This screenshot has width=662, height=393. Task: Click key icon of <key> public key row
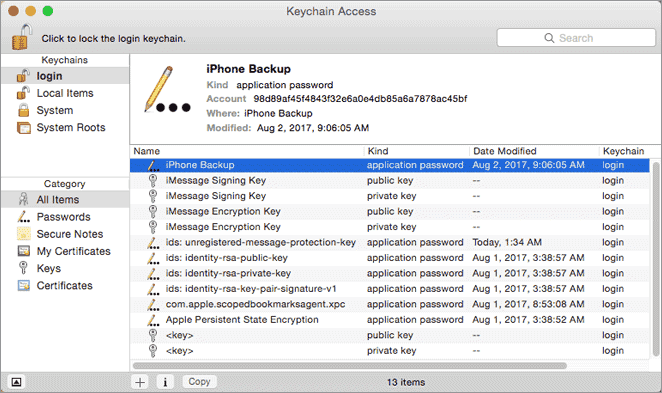click(153, 335)
